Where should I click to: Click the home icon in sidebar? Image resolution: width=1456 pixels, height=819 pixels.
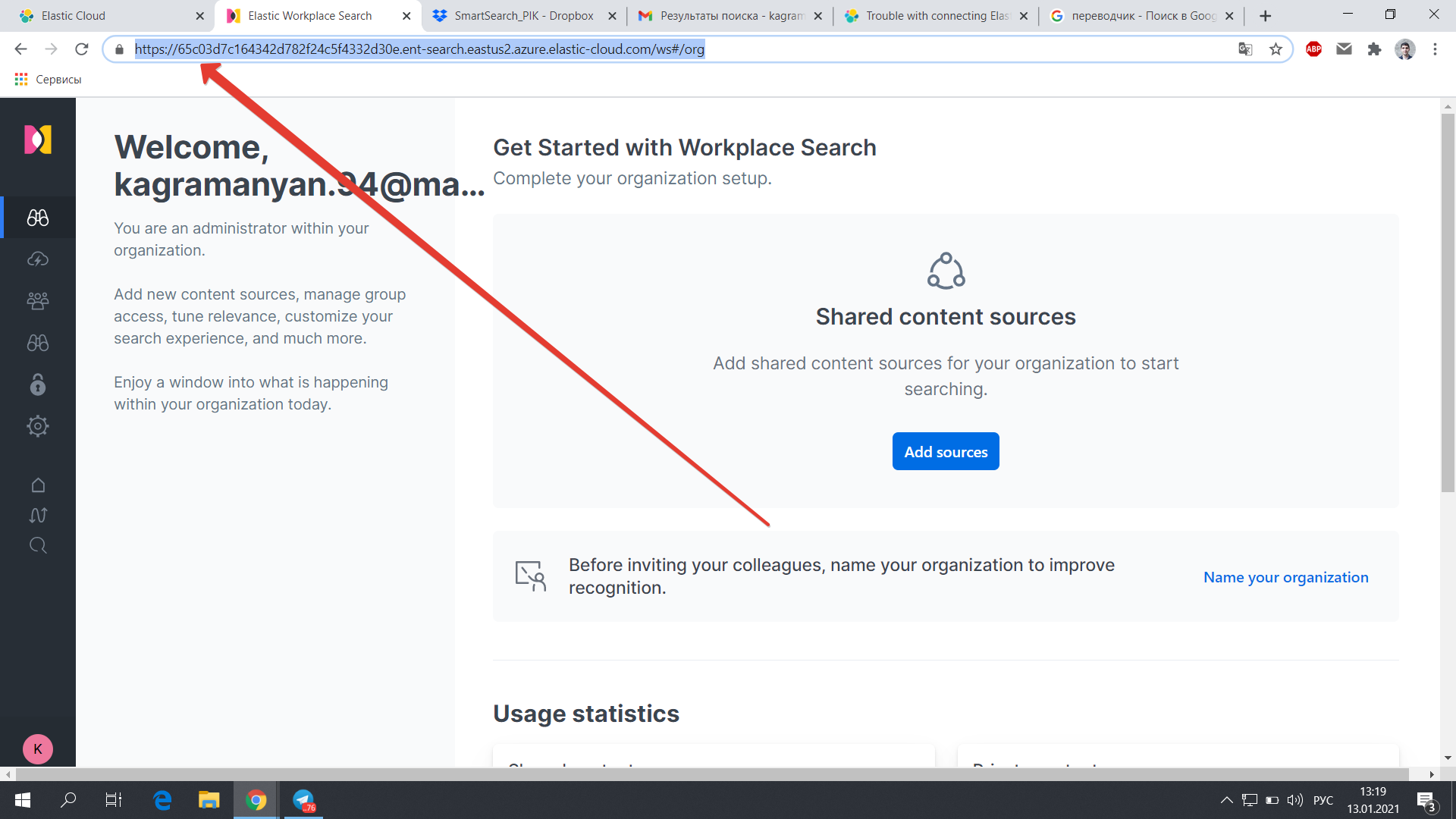tap(38, 485)
